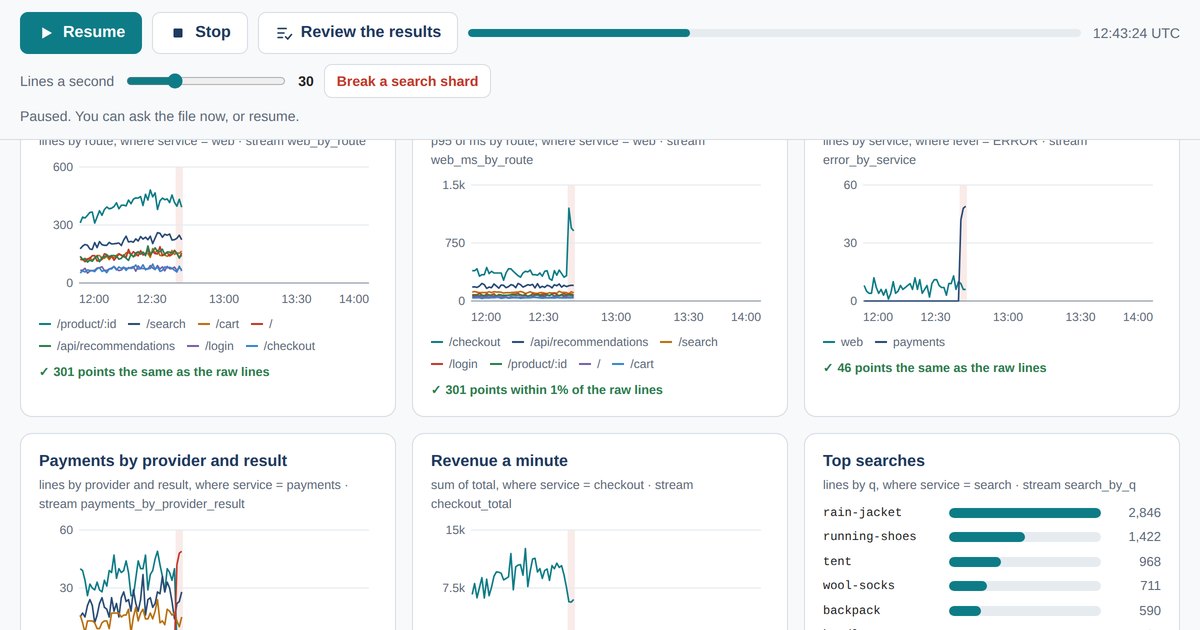Open Review the results
The height and width of the screenshot is (630, 1200).
click(x=358, y=33)
